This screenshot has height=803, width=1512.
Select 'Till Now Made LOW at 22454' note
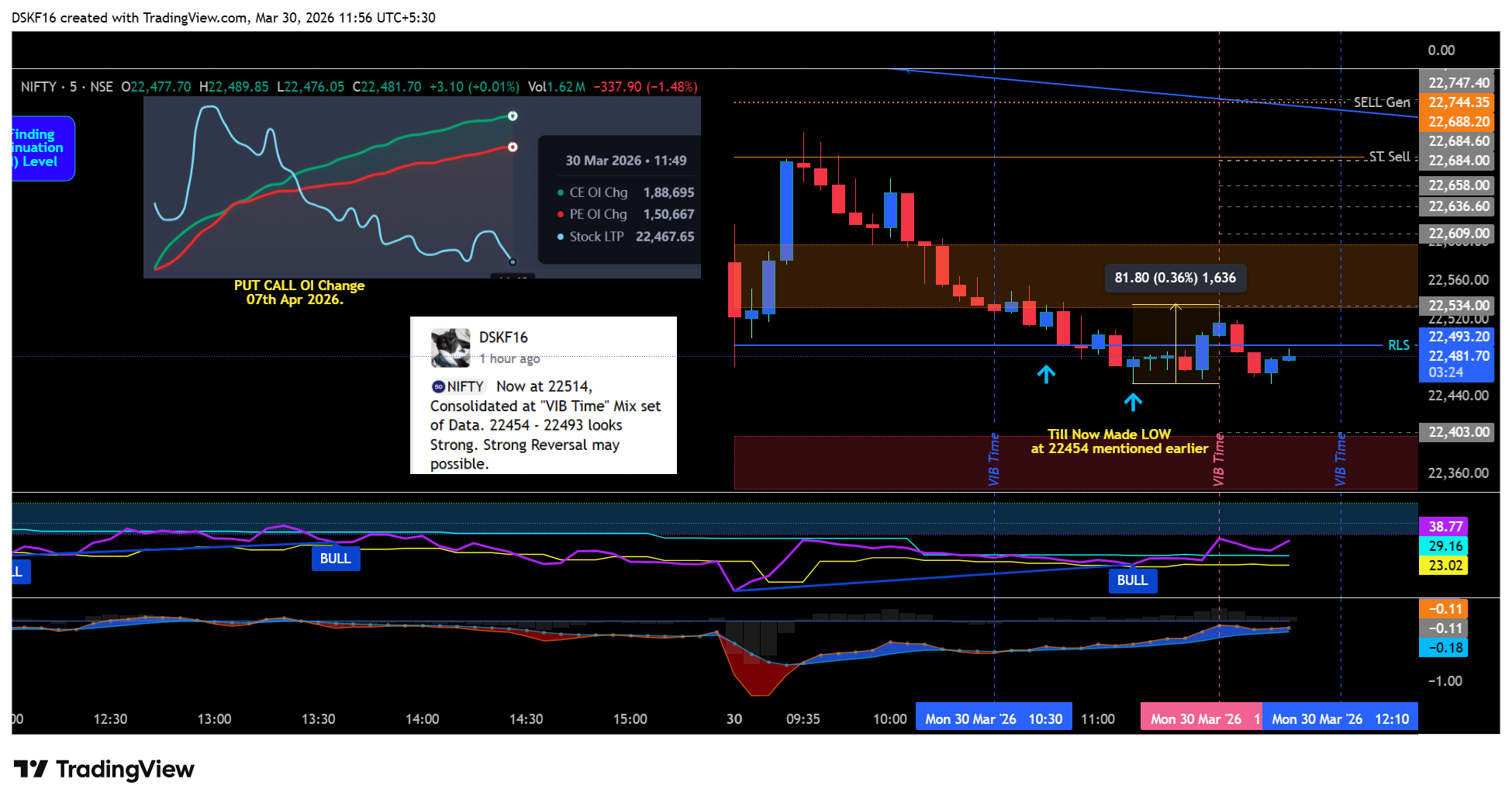(x=1119, y=441)
